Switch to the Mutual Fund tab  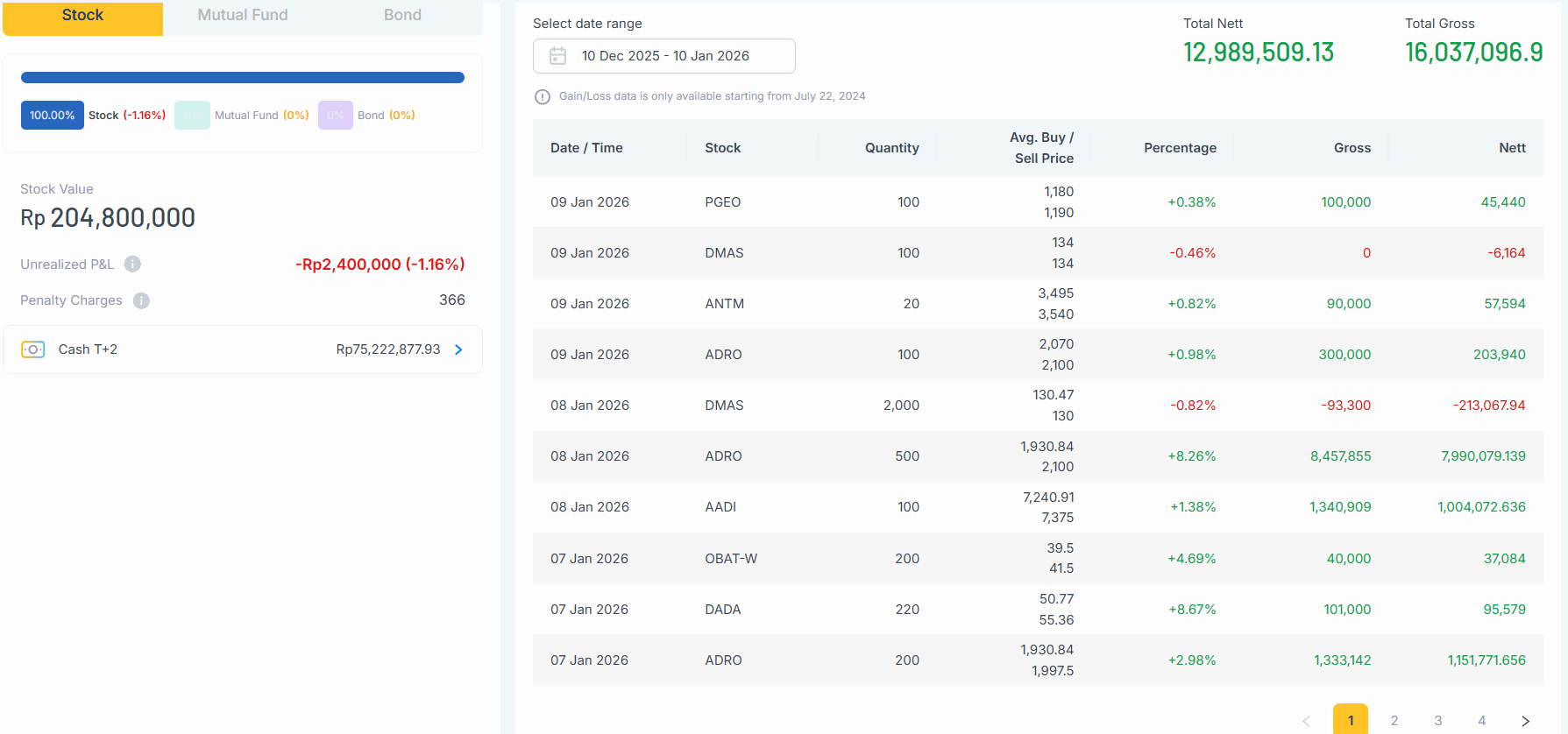pos(243,16)
